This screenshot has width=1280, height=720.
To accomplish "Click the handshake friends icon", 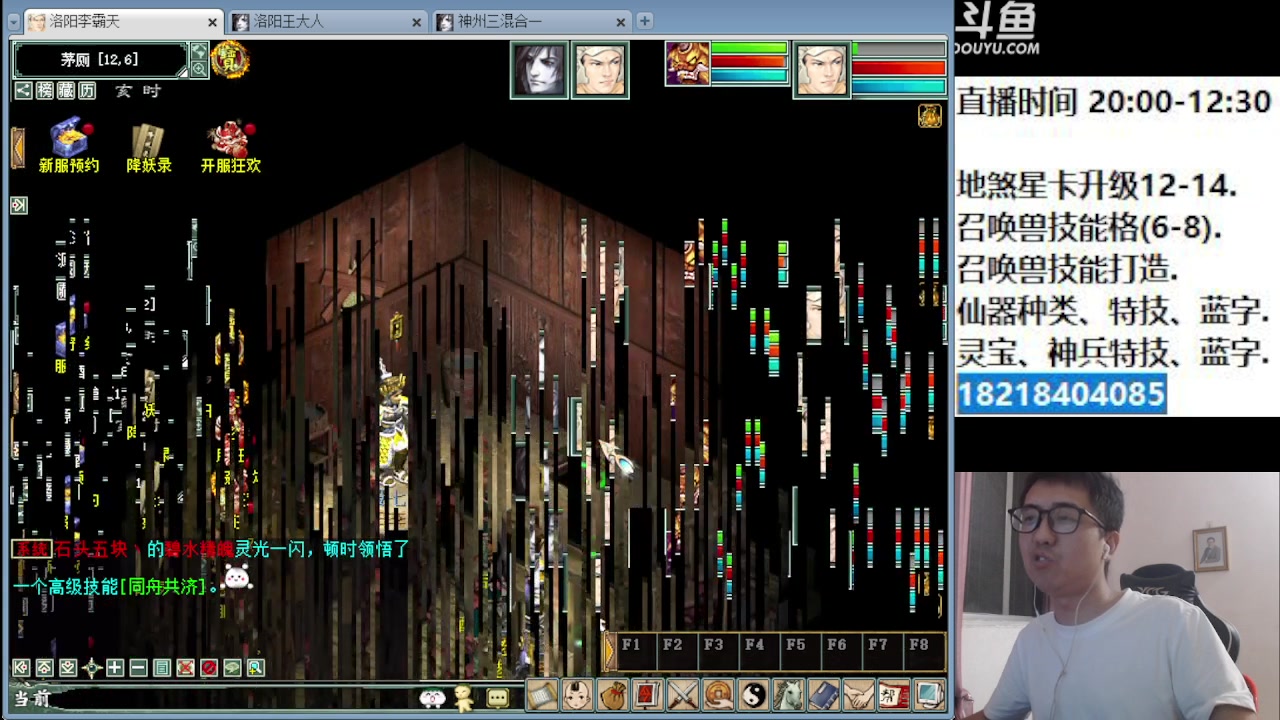I will point(858,694).
